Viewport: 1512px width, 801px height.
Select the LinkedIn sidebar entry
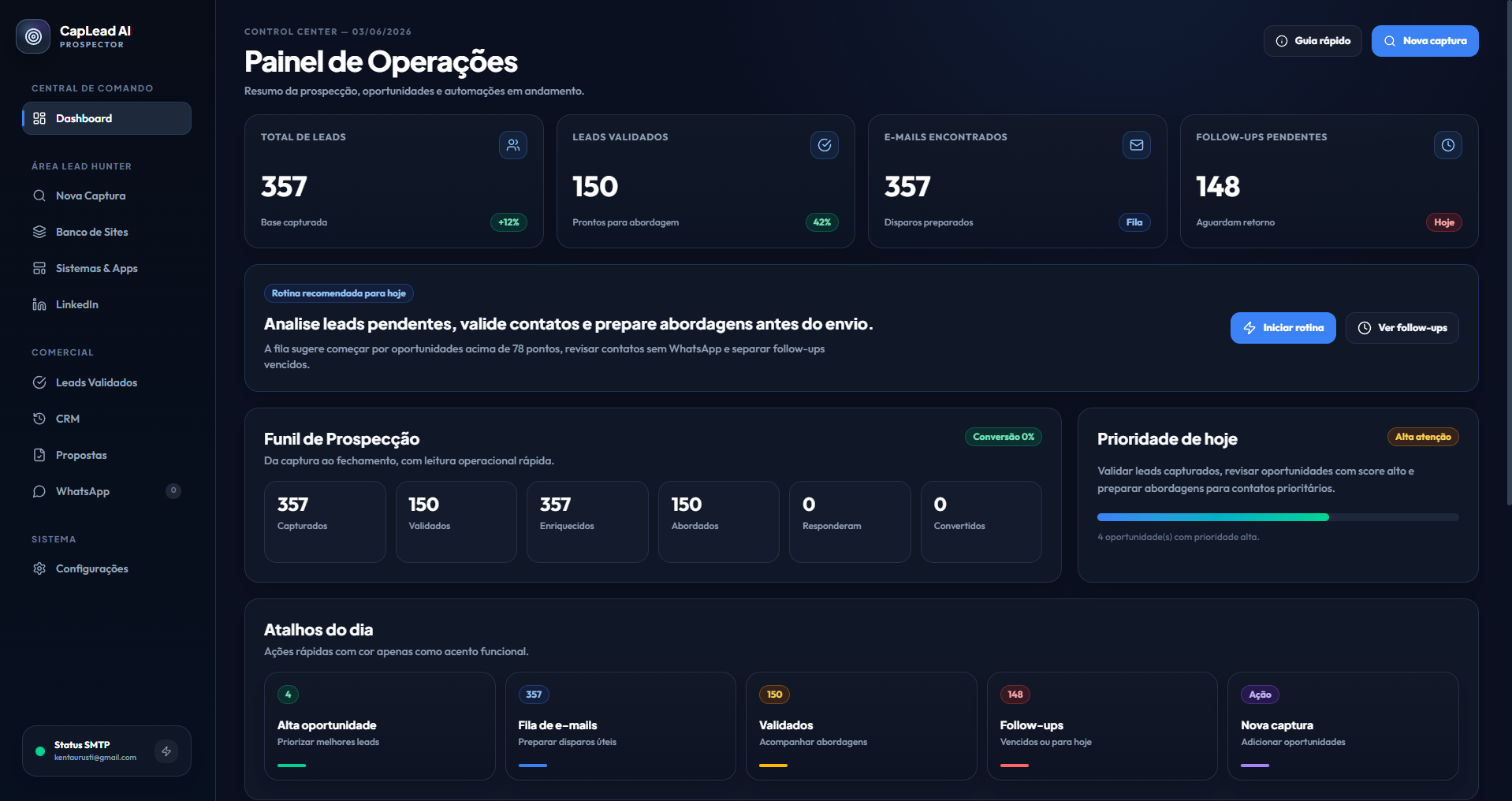[x=106, y=304]
